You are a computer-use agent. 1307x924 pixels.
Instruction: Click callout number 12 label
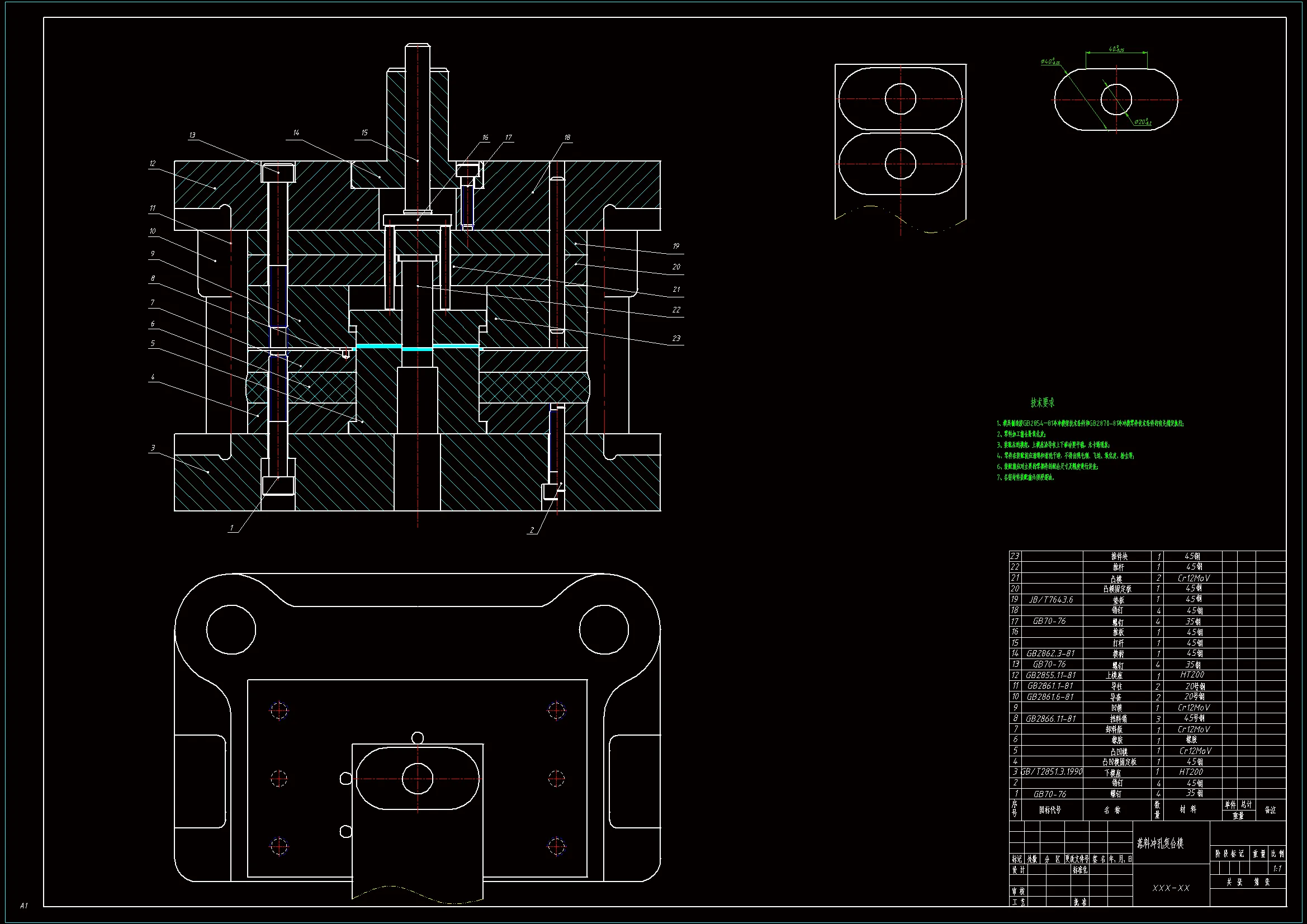153,164
